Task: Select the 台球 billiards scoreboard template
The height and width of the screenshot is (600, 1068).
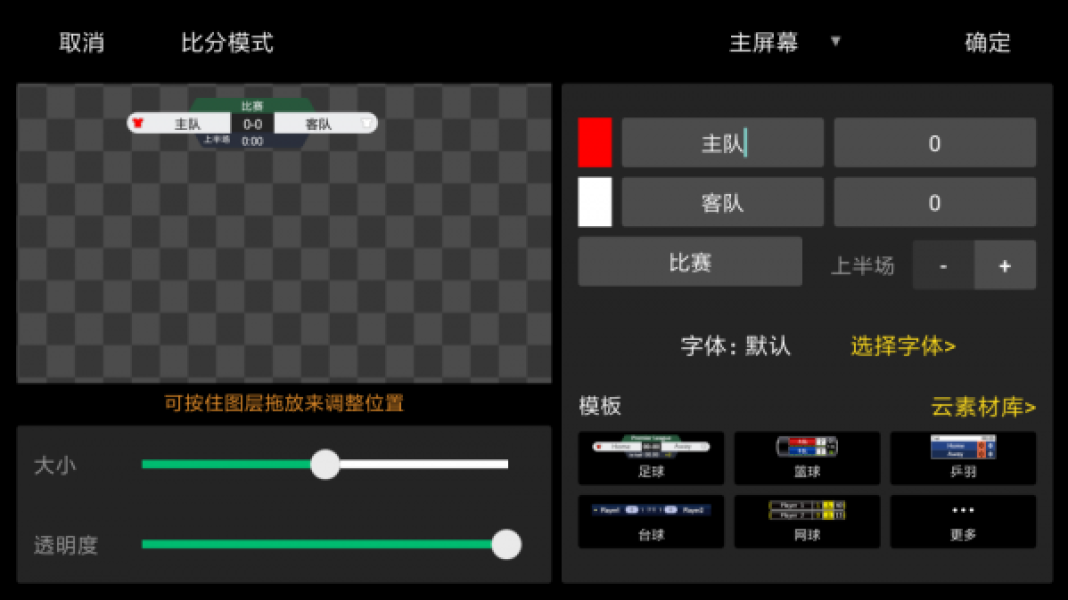Action: [x=650, y=522]
